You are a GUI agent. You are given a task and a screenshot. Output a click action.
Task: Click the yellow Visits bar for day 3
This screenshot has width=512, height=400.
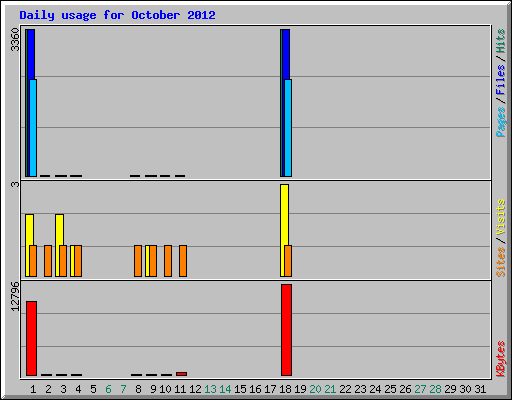pyautogui.click(x=59, y=230)
